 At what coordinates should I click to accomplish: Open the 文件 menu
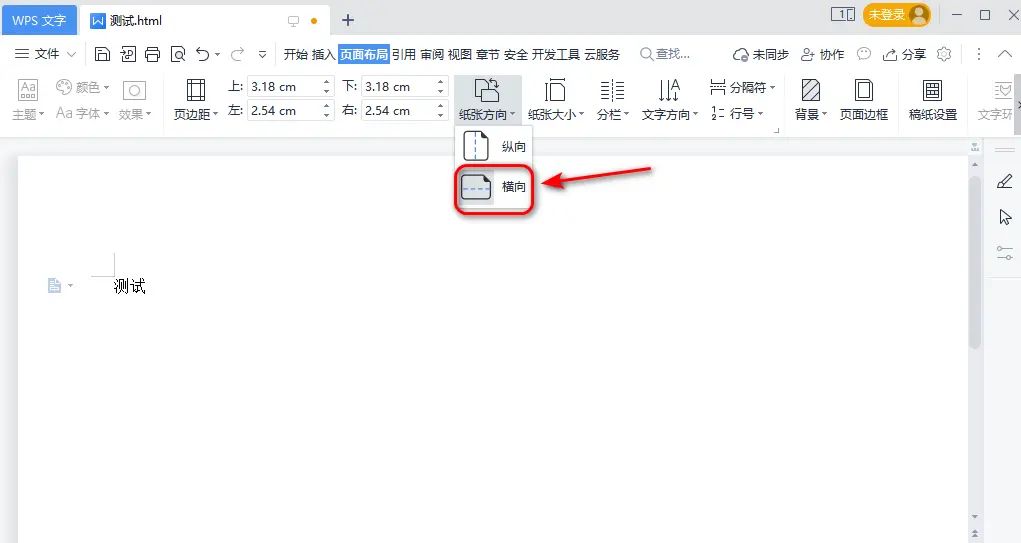coord(46,54)
